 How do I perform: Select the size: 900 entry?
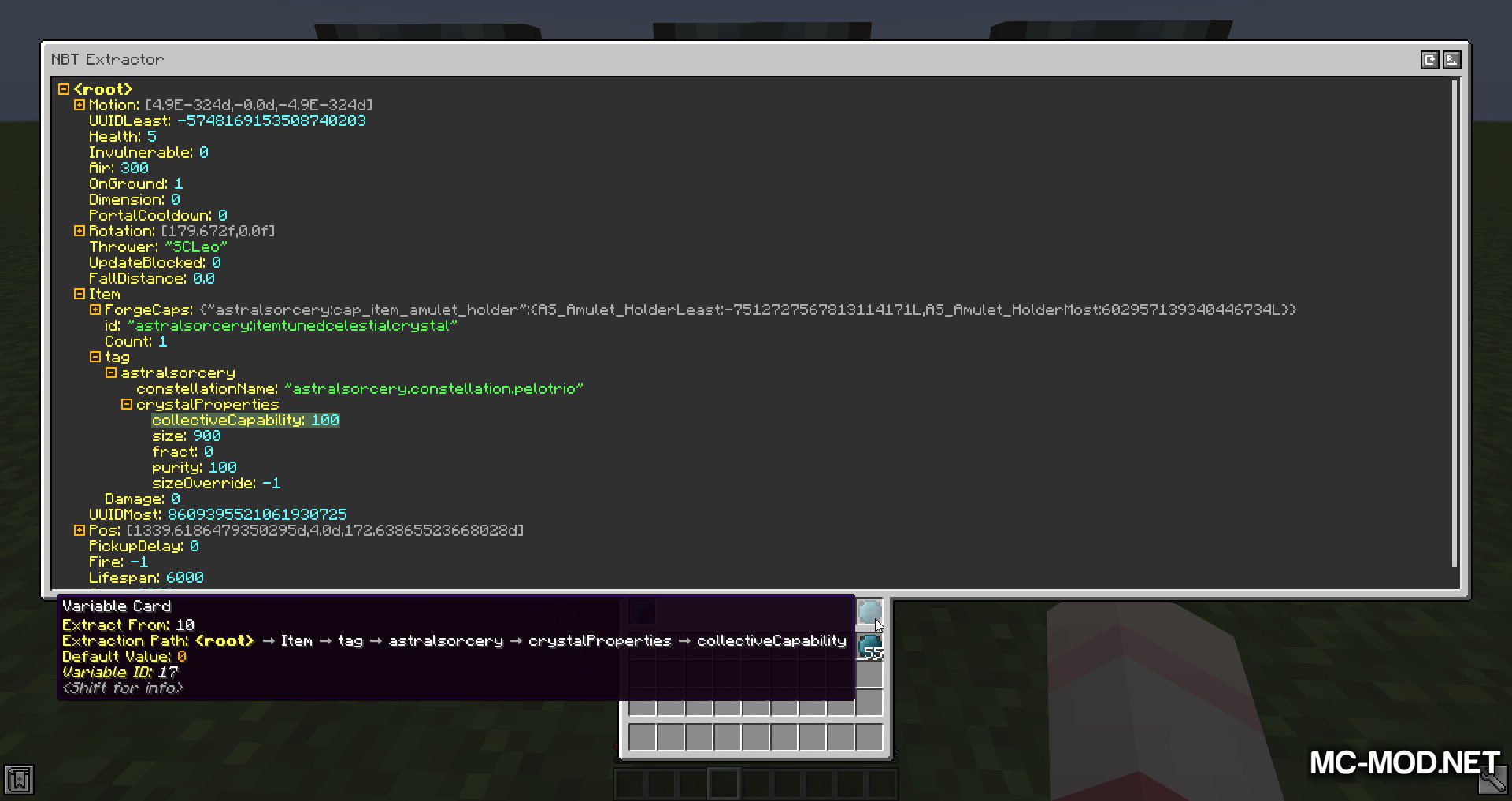click(186, 436)
